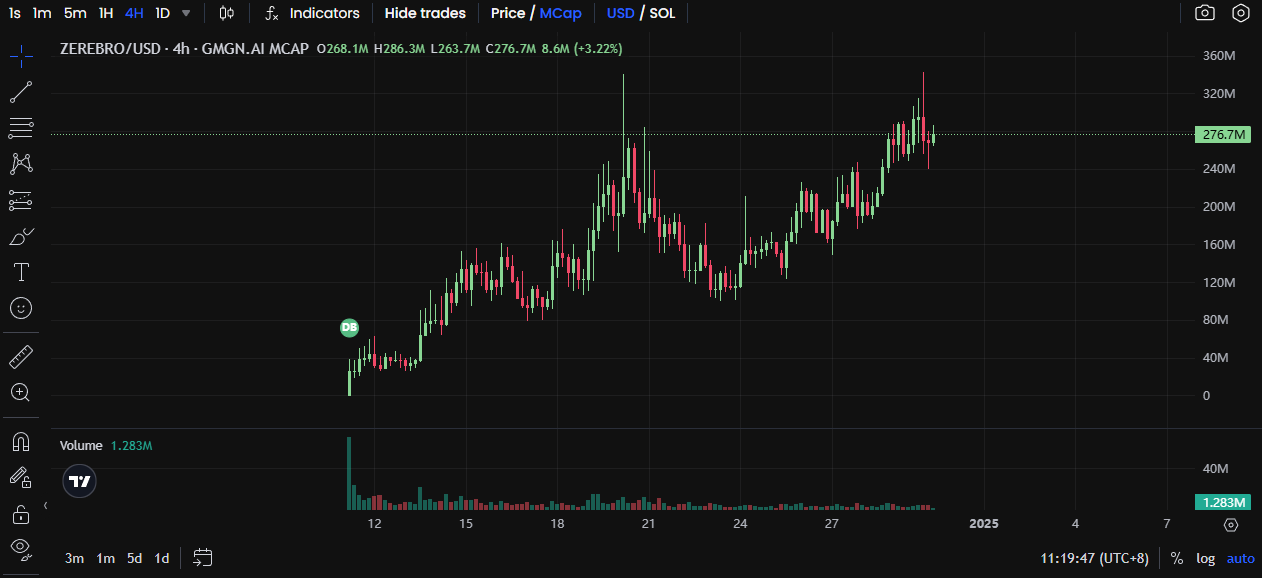This screenshot has width=1262, height=578.
Task: Open the Indicators panel
Action: pyautogui.click(x=313, y=13)
